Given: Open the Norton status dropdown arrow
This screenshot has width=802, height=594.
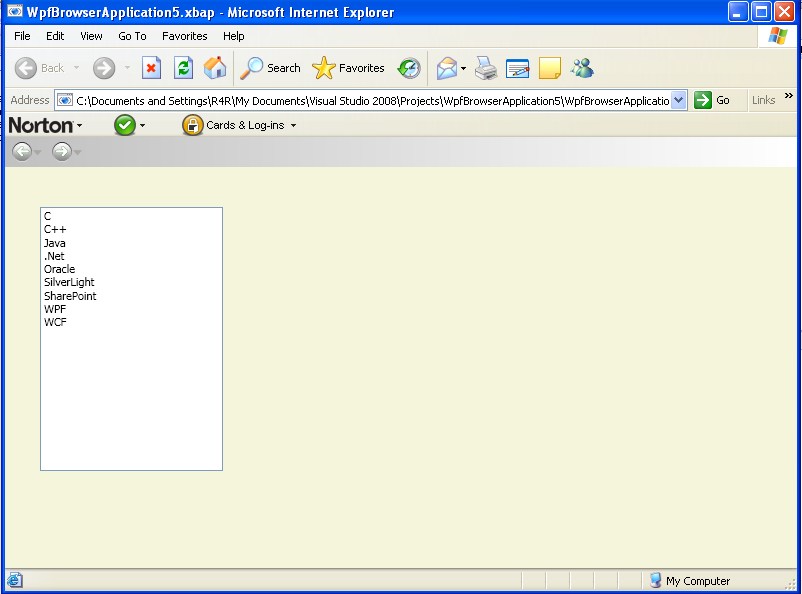Looking at the screenshot, I should tap(140, 125).
